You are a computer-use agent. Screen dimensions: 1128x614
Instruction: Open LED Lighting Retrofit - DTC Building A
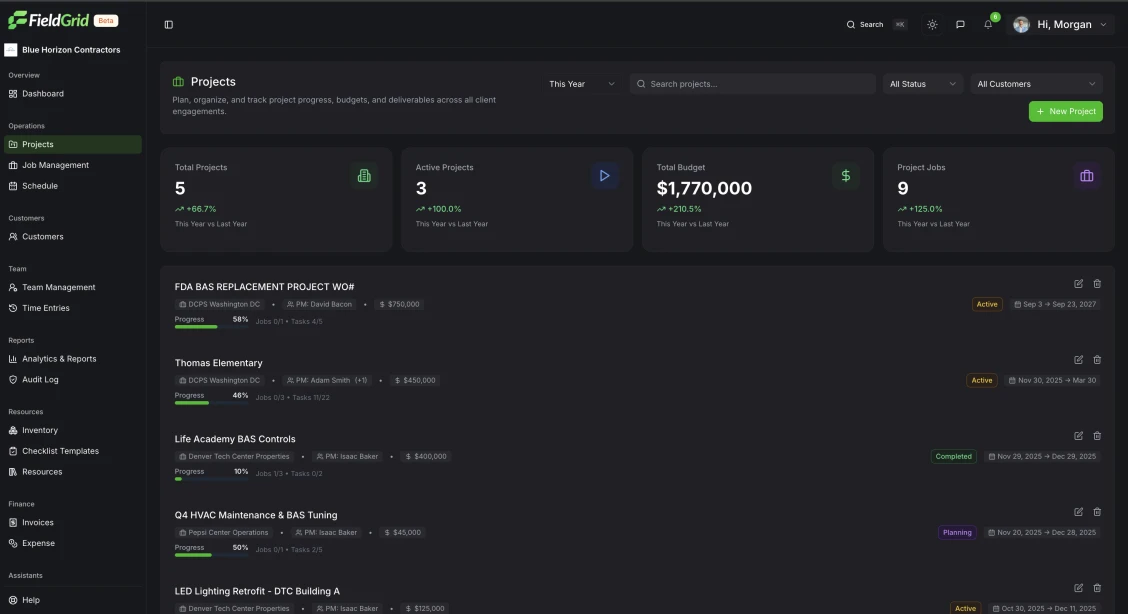(257, 591)
